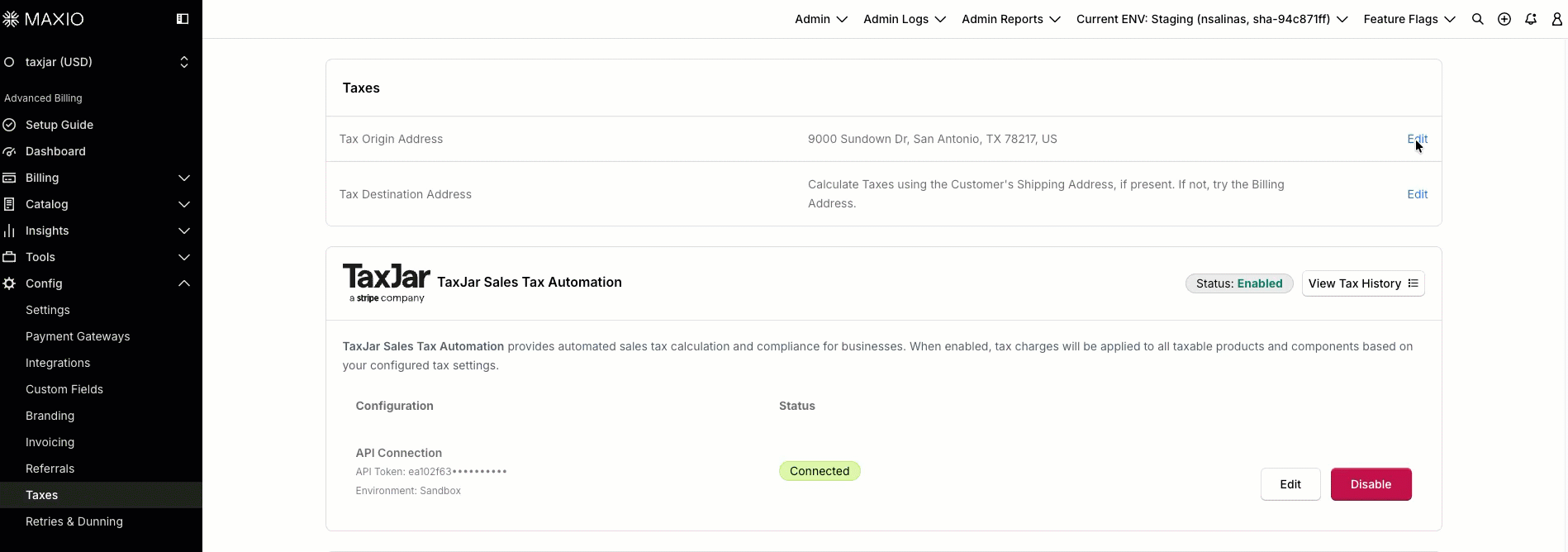Open the Feature Flags dropdown
Screen dimensions: 1568x552
click(x=1409, y=19)
